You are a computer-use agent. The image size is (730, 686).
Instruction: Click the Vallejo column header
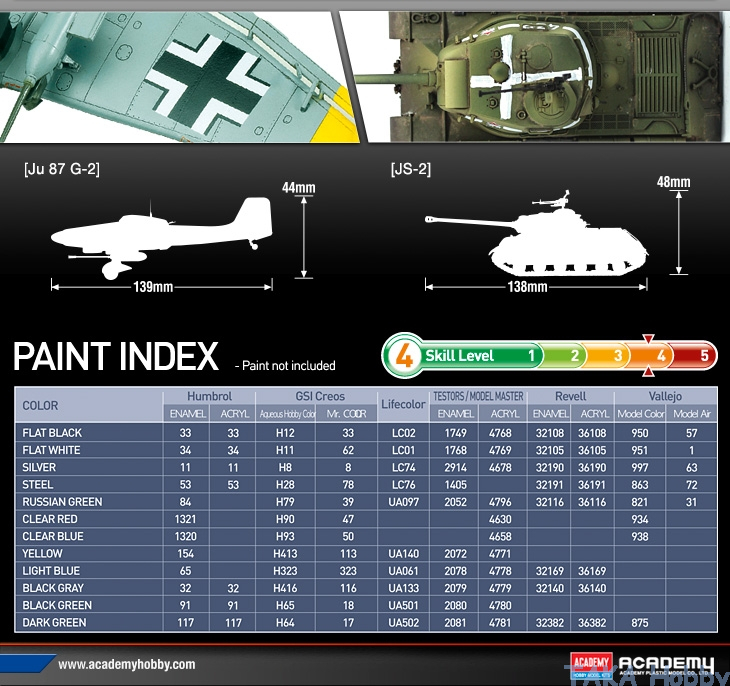point(671,396)
